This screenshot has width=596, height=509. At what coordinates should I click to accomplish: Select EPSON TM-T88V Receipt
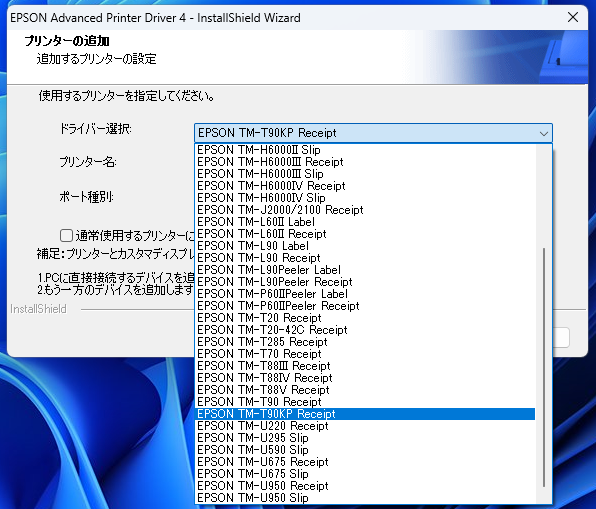pyautogui.click(x=365, y=390)
